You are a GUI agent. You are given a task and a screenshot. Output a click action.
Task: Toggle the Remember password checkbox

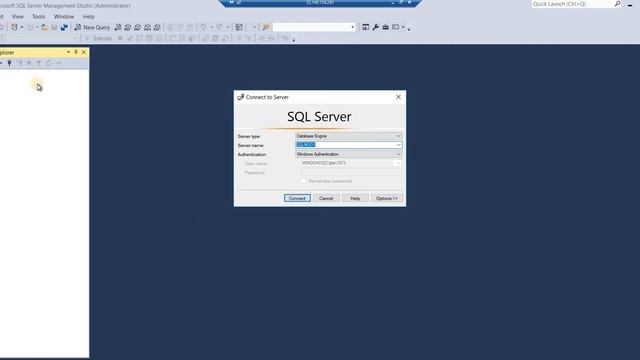click(304, 181)
